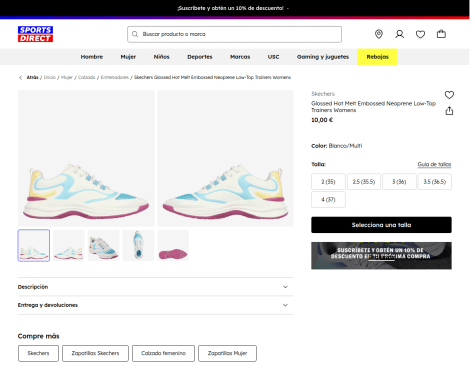This screenshot has height=380, width=475.
Task: Open the right main shoe image
Action: (225, 158)
